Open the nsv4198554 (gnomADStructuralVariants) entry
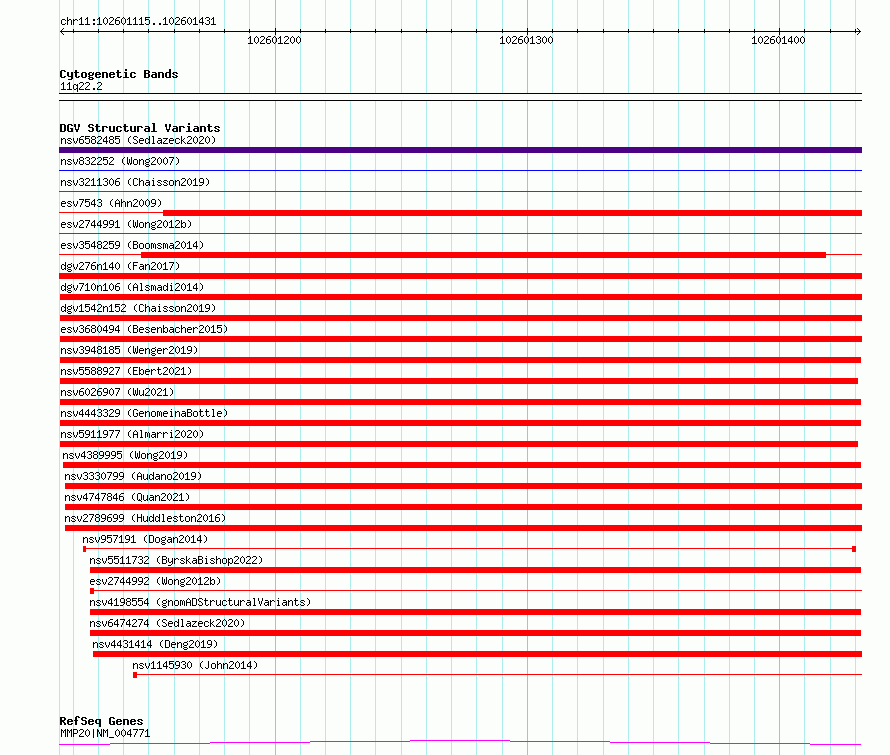 pyautogui.click(x=200, y=602)
